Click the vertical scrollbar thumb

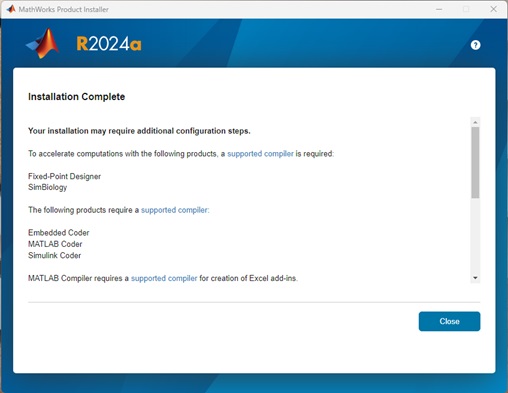pos(475,163)
